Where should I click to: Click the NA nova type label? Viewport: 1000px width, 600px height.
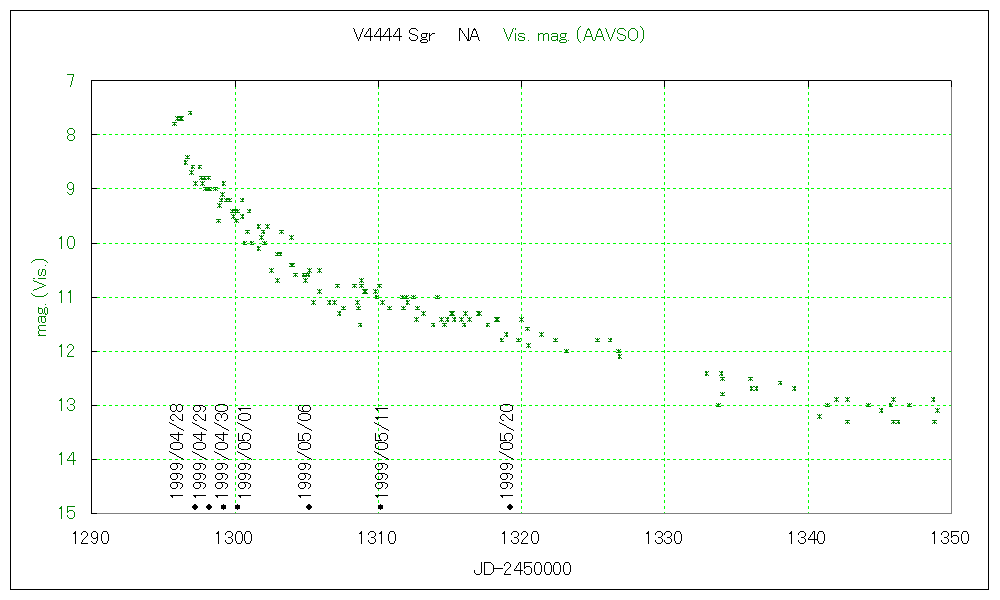[x=468, y=35]
